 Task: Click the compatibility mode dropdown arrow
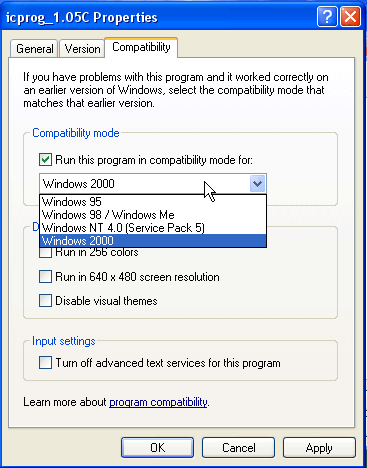coord(257,184)
